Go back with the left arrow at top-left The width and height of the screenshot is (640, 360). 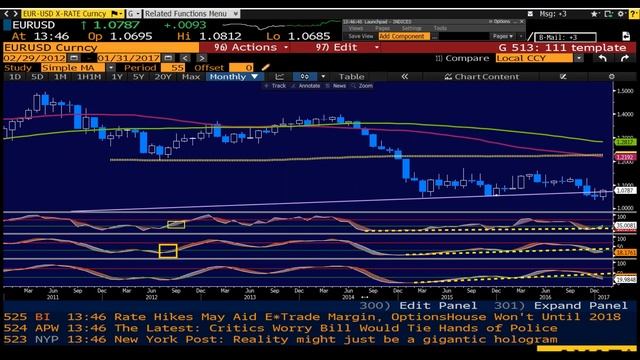pos(7,14)
